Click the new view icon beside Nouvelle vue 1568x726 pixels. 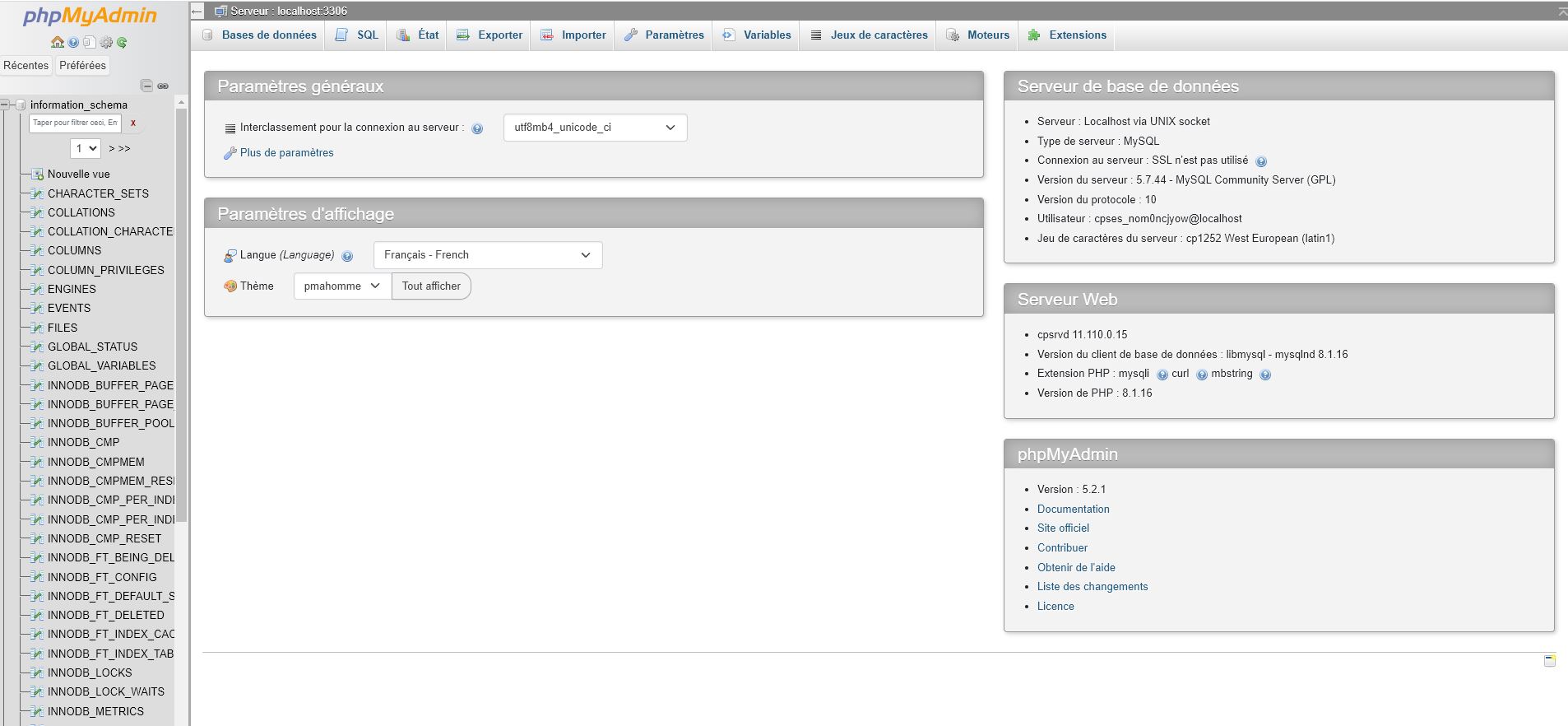(x=37, y=174)
